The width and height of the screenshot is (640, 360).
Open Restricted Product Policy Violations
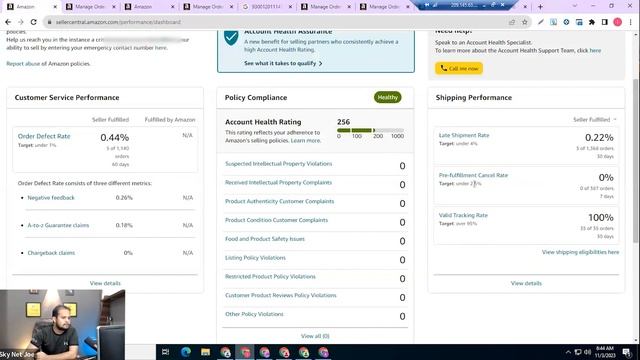270,276
